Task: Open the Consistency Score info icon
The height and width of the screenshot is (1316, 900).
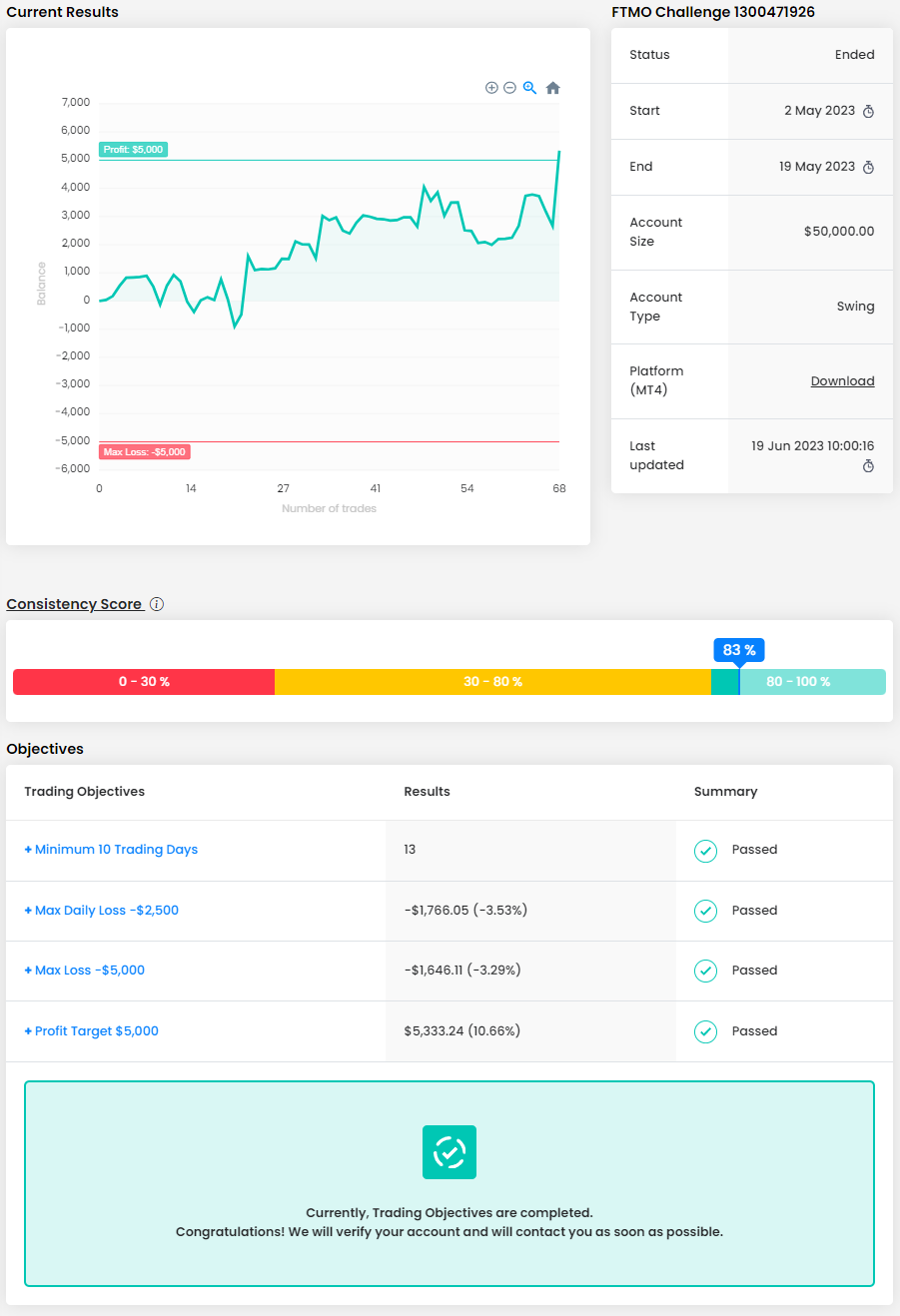Action: click(x=157, y=604)
